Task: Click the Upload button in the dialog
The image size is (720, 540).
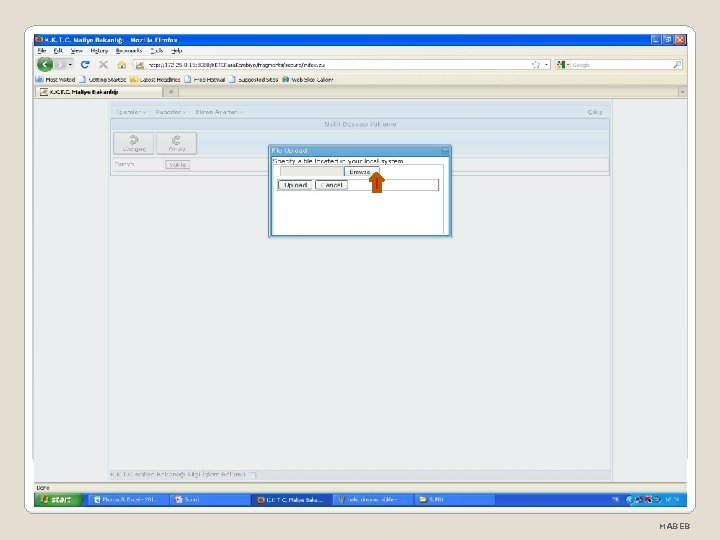Action: pyautogui.click(x=295, y=185)
